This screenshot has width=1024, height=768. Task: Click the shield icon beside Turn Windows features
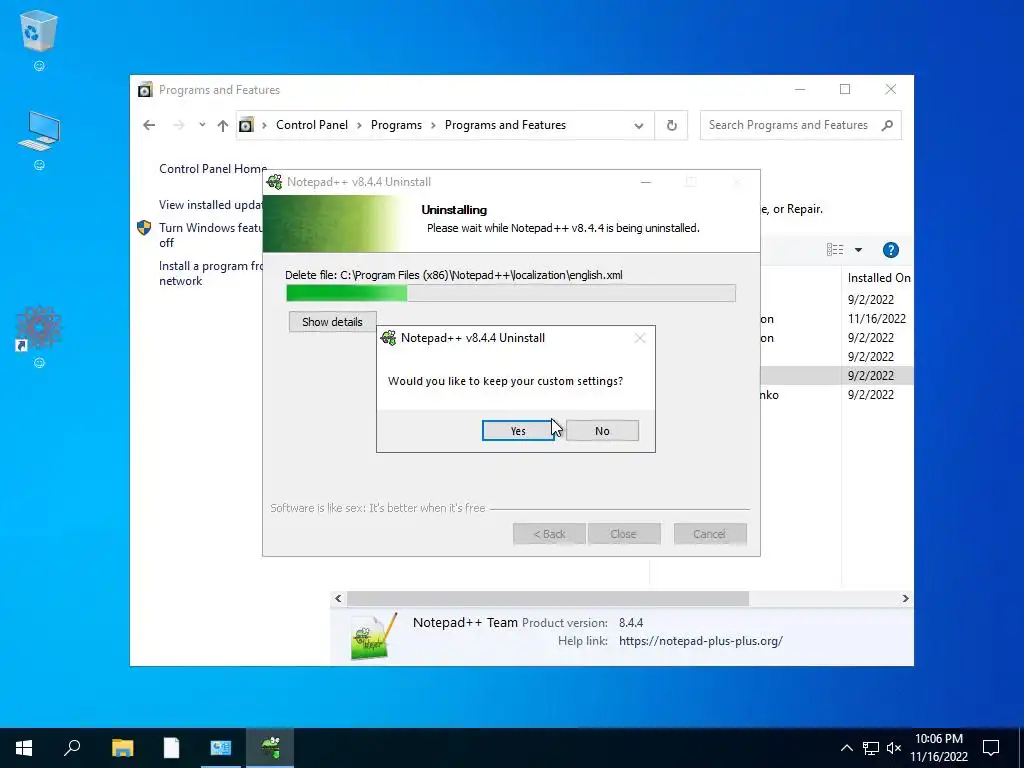pos(144,227)
